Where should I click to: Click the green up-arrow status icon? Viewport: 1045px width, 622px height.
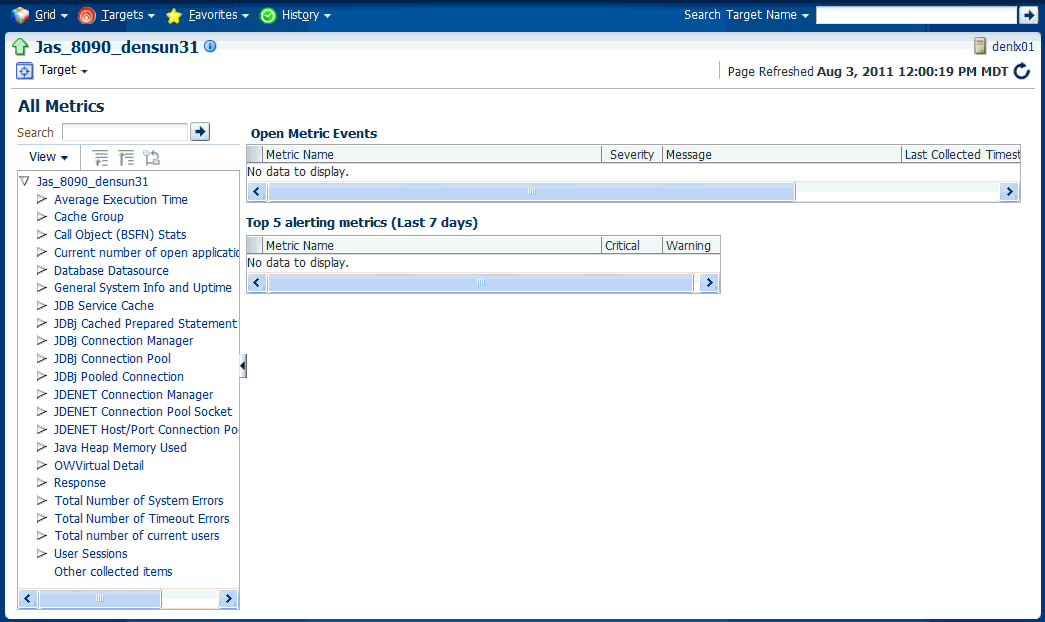coord(20,47)
